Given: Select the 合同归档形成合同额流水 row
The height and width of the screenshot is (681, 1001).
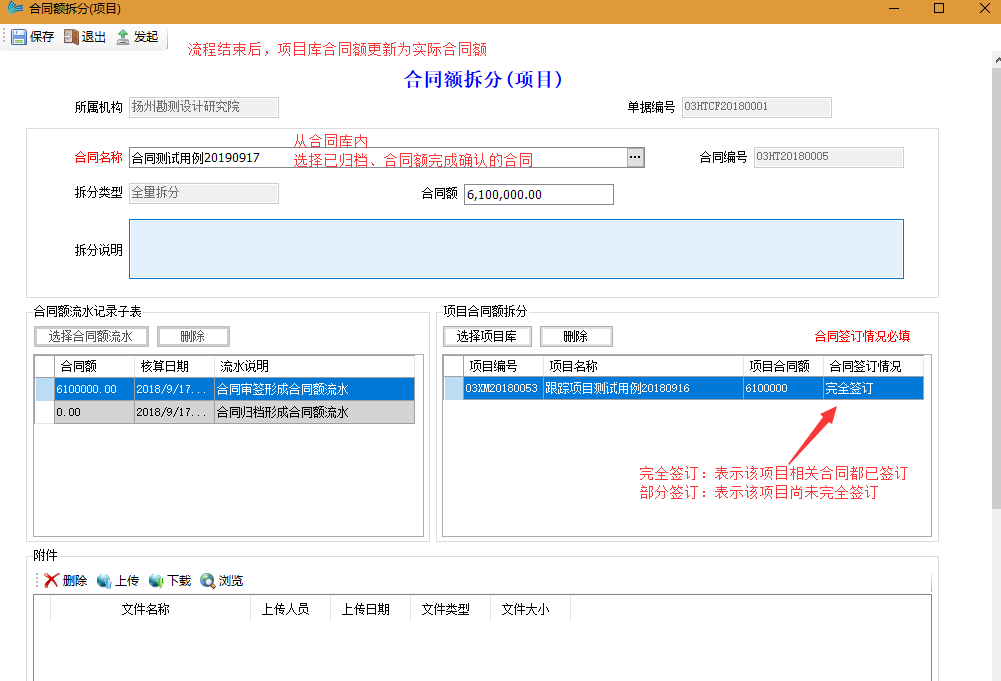Looking at the screenshot, I should (280, 412).
